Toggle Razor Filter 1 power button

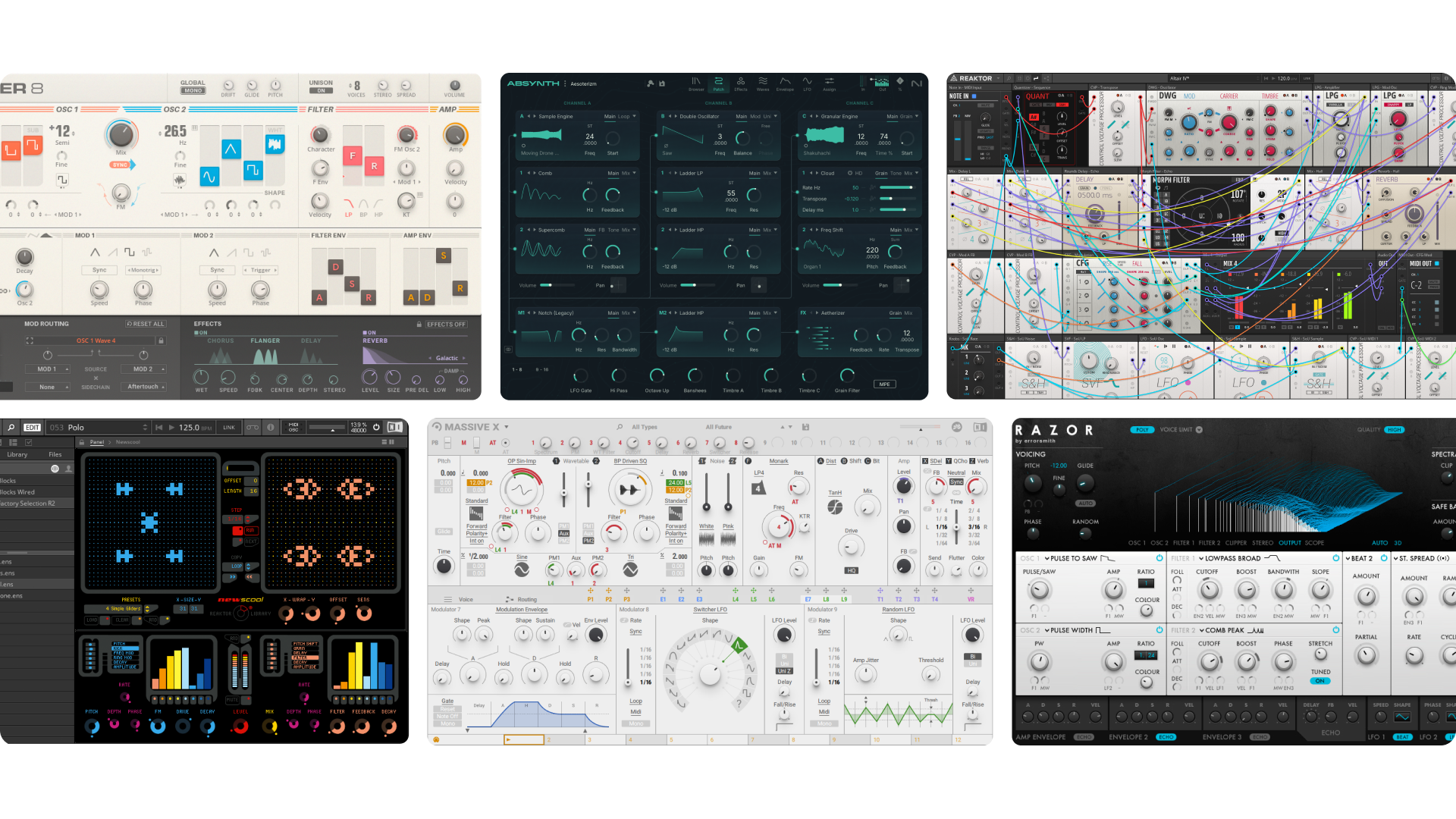(x=1335, y=558)
